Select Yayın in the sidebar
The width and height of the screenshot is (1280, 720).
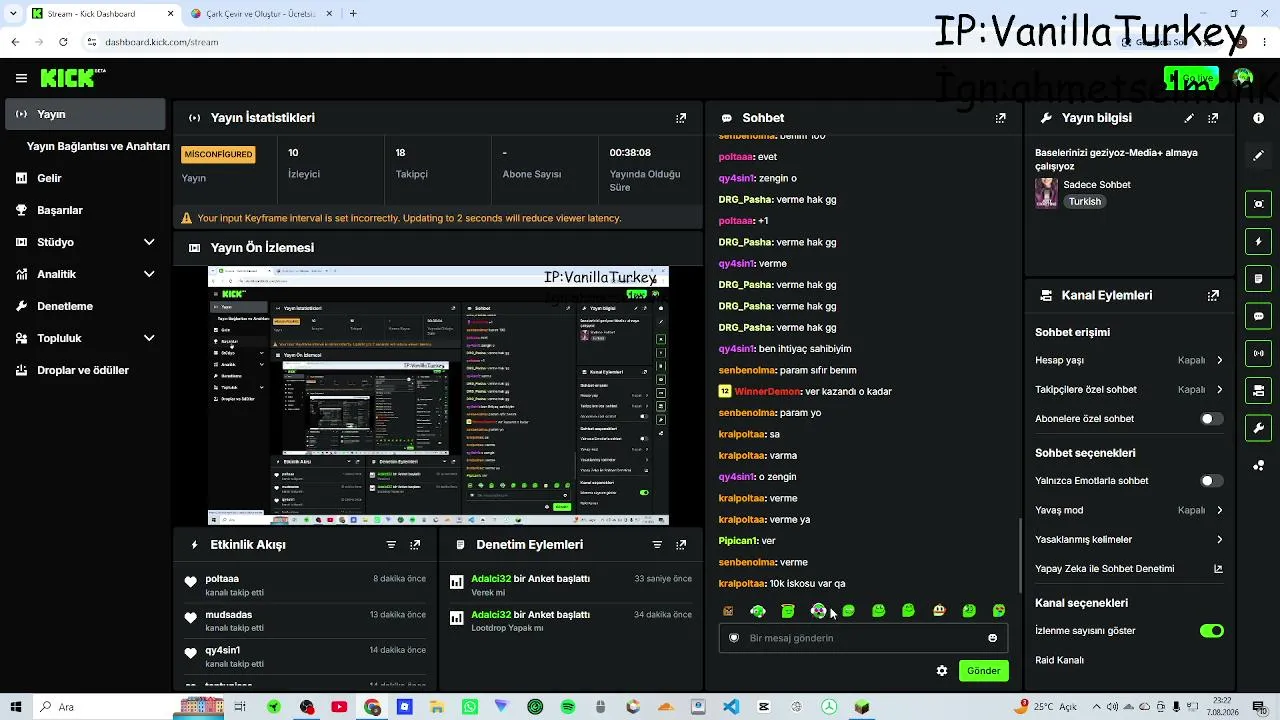[x=84, y=114]
